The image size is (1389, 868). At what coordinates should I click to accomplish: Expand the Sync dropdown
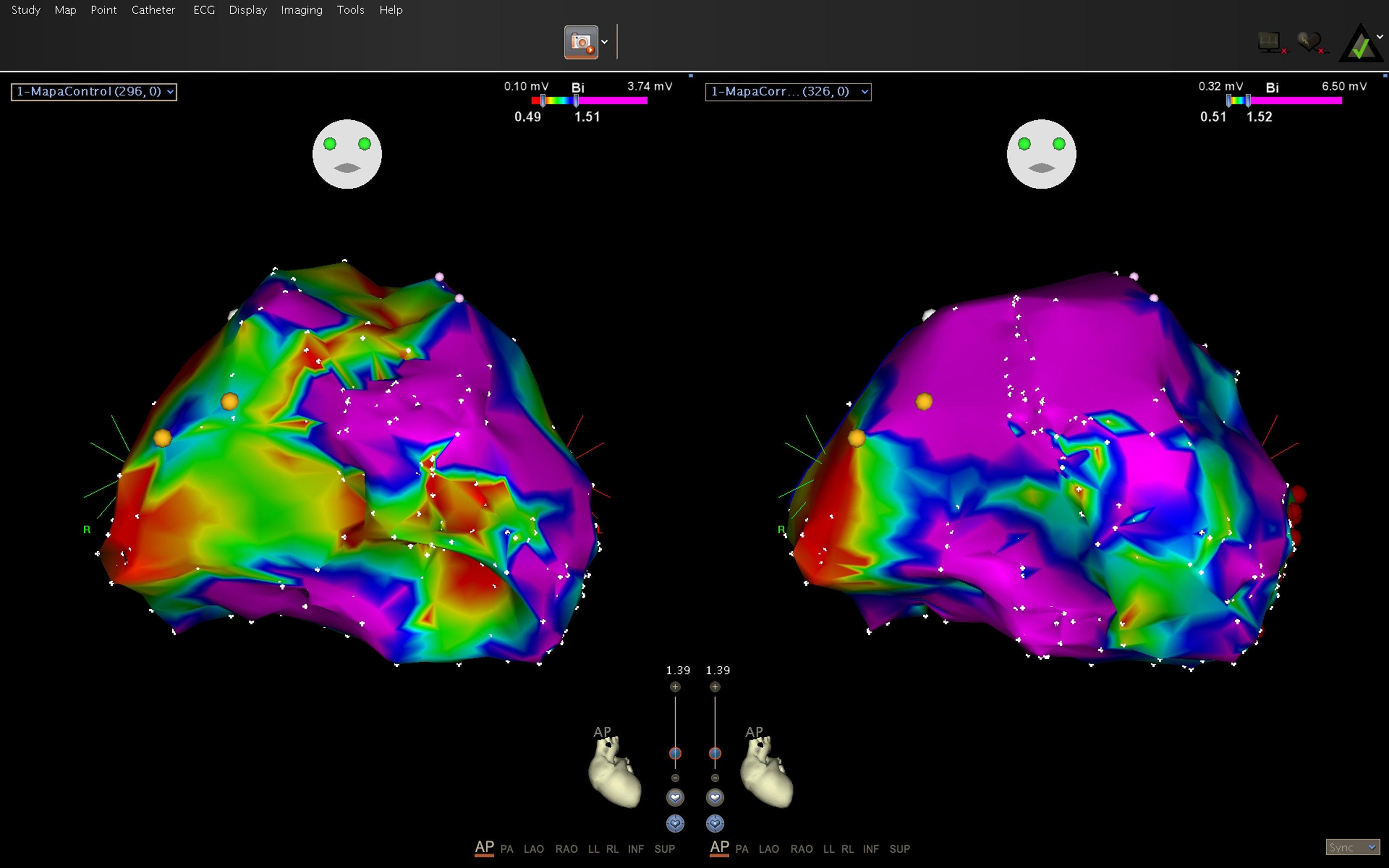click(x=1353, y=847)
